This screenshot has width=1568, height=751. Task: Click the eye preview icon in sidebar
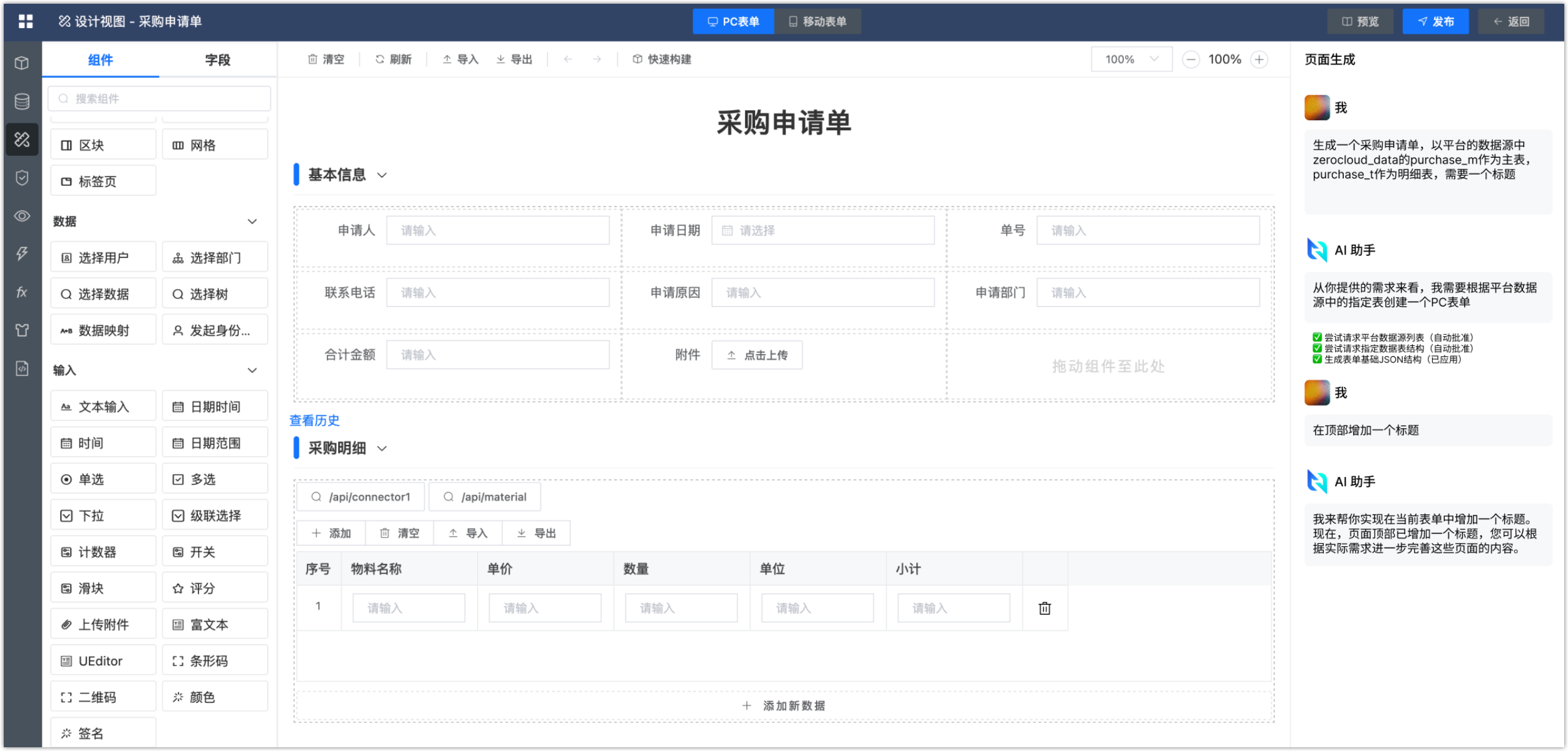(x=22, y=216)
